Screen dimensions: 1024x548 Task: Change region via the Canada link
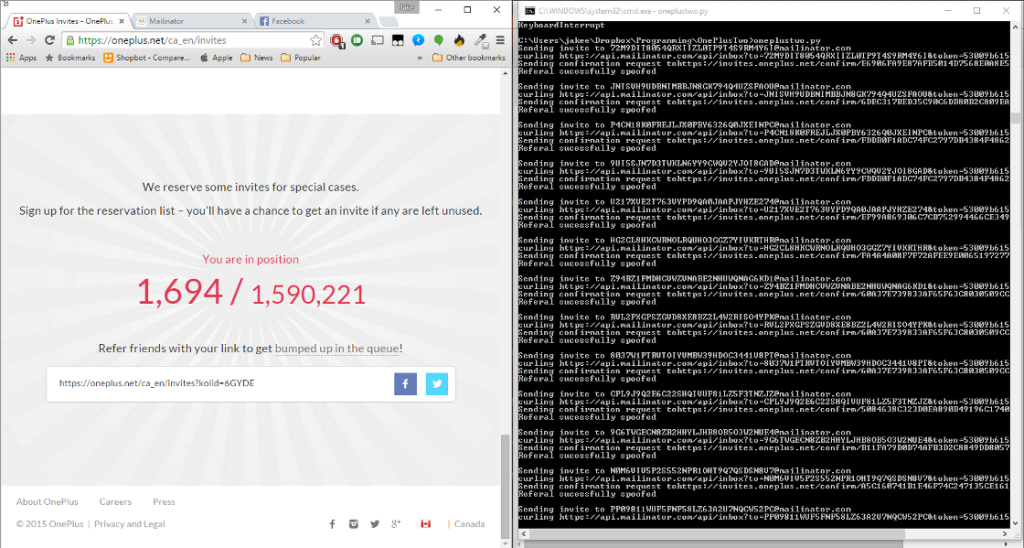[x=469, y=524]
